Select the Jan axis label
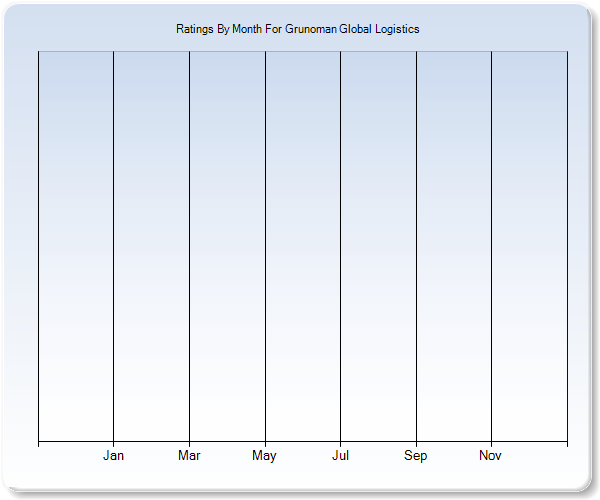This screenshot has width=600, height=500. point(114,456)
